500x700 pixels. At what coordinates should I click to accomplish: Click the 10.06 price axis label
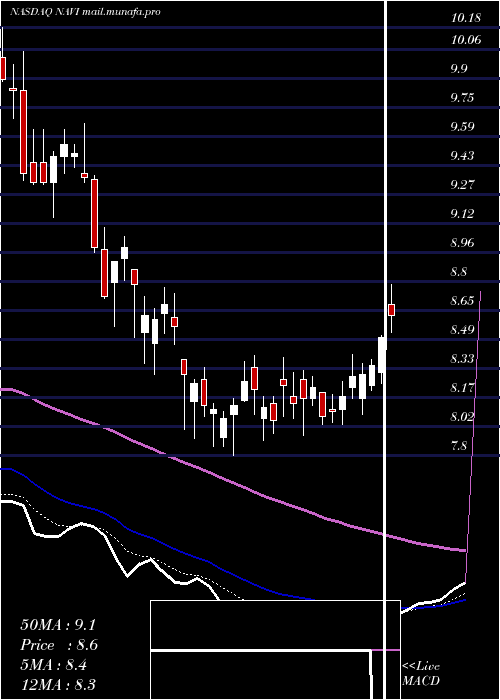tap(466, 40)
